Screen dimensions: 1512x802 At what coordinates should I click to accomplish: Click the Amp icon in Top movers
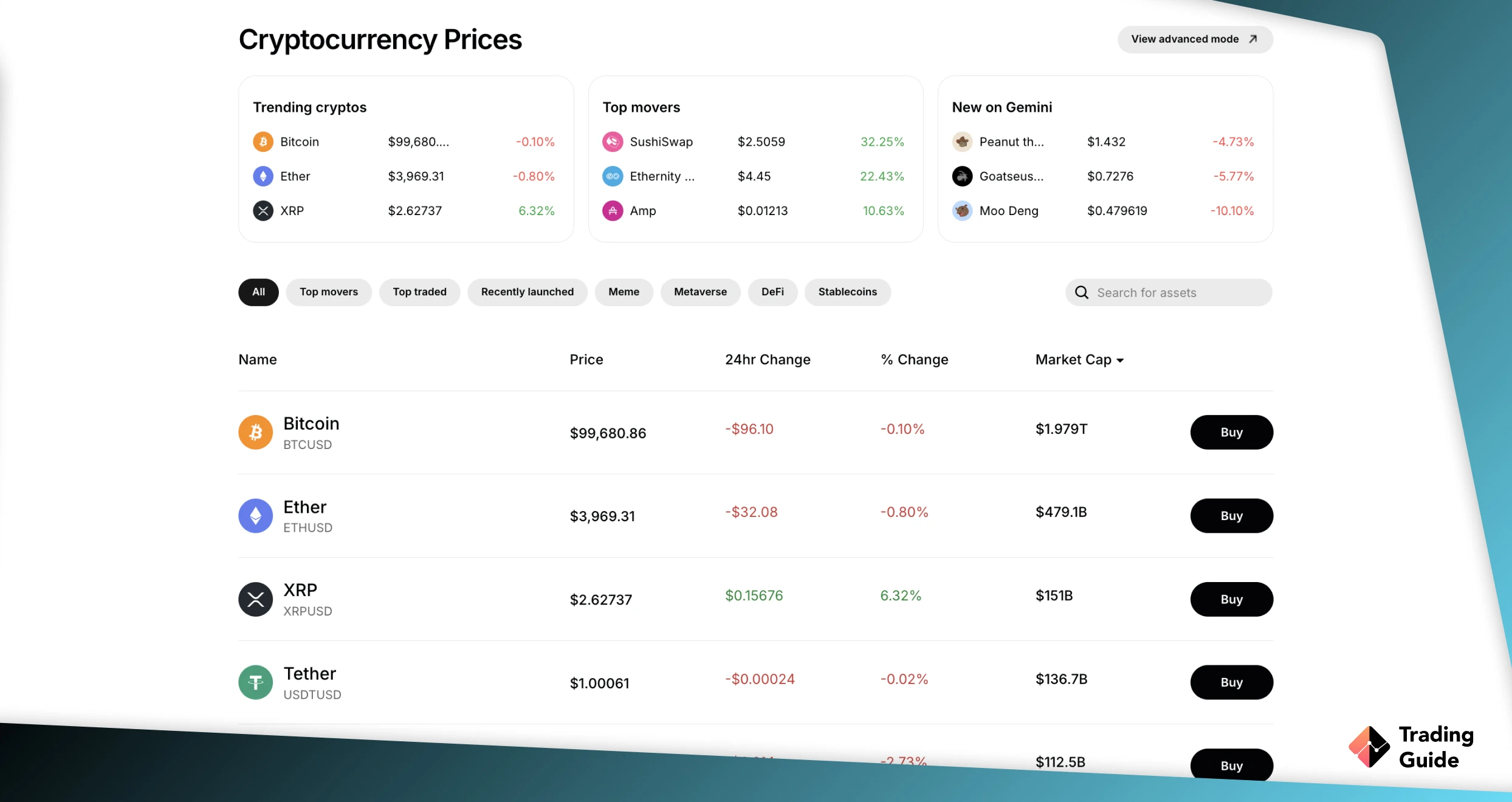click(613, 211)
